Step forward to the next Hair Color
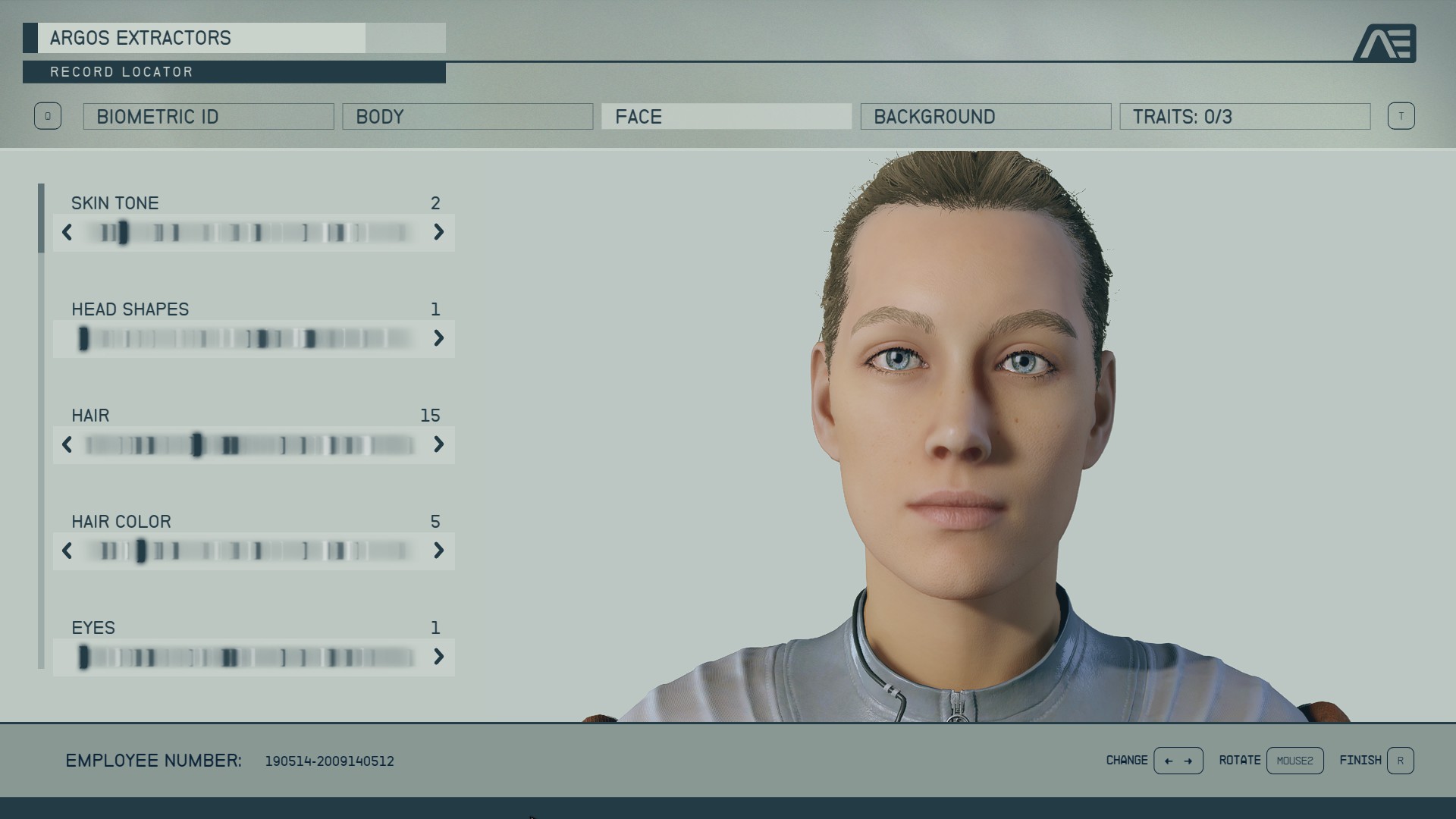This screenshot has width=1456, height=819. [x=440, y=551]
